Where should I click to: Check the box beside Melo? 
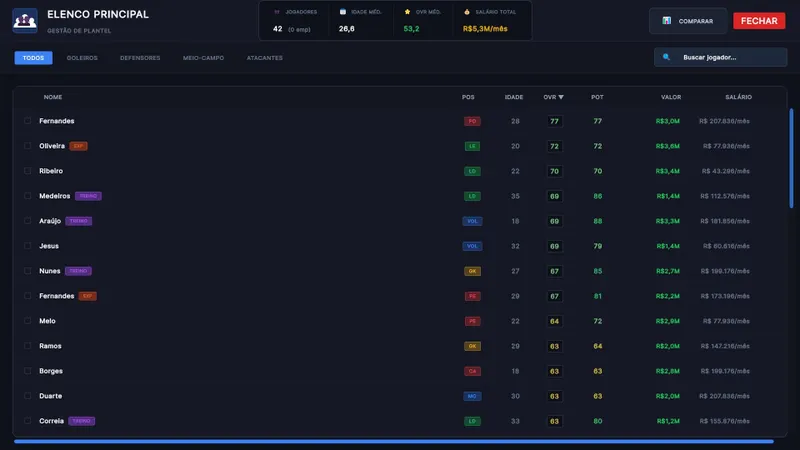click(x=28, y=321)
